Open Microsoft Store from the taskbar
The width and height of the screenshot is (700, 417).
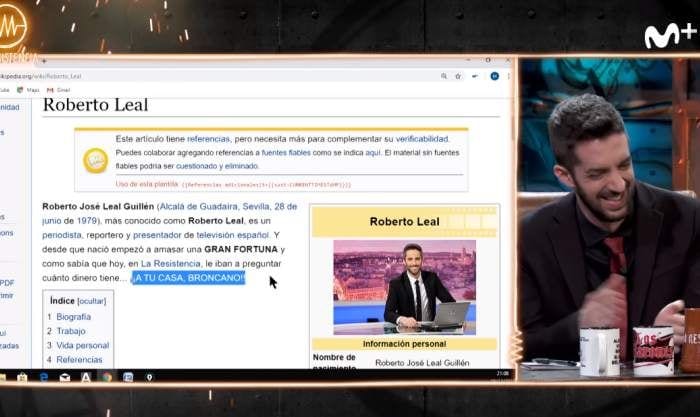22,377
